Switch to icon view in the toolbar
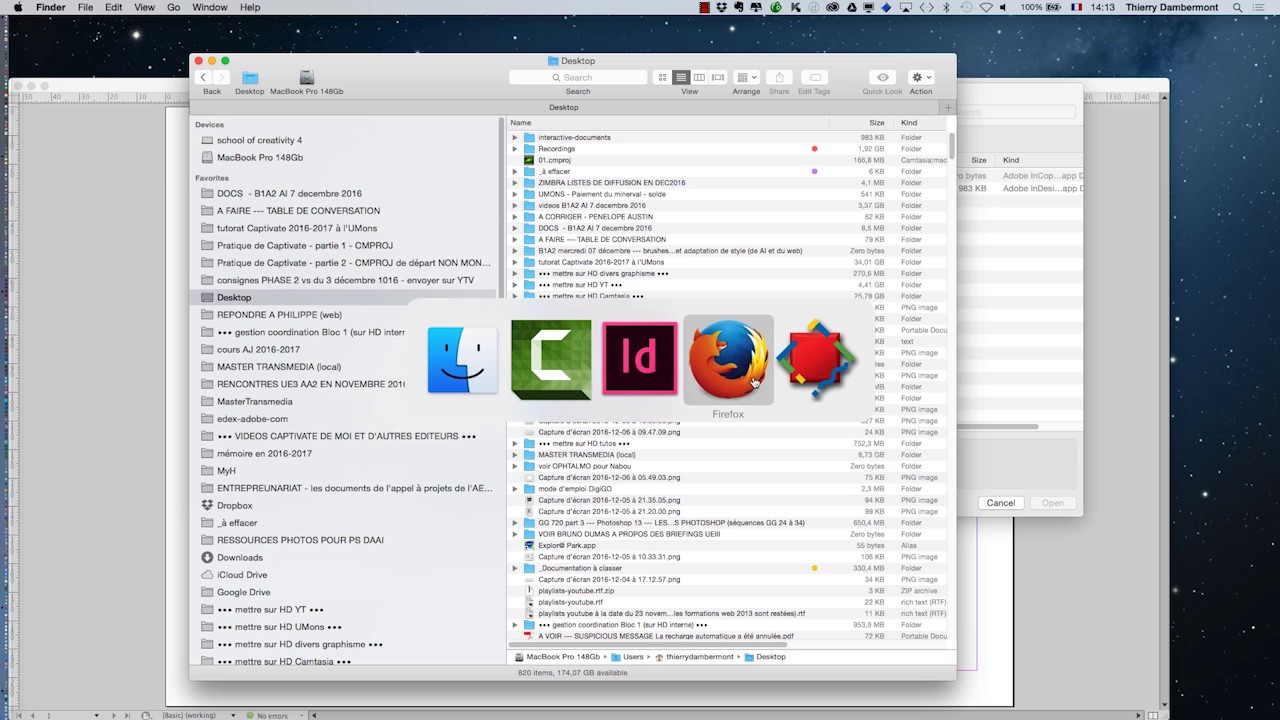 pos(662,77)
